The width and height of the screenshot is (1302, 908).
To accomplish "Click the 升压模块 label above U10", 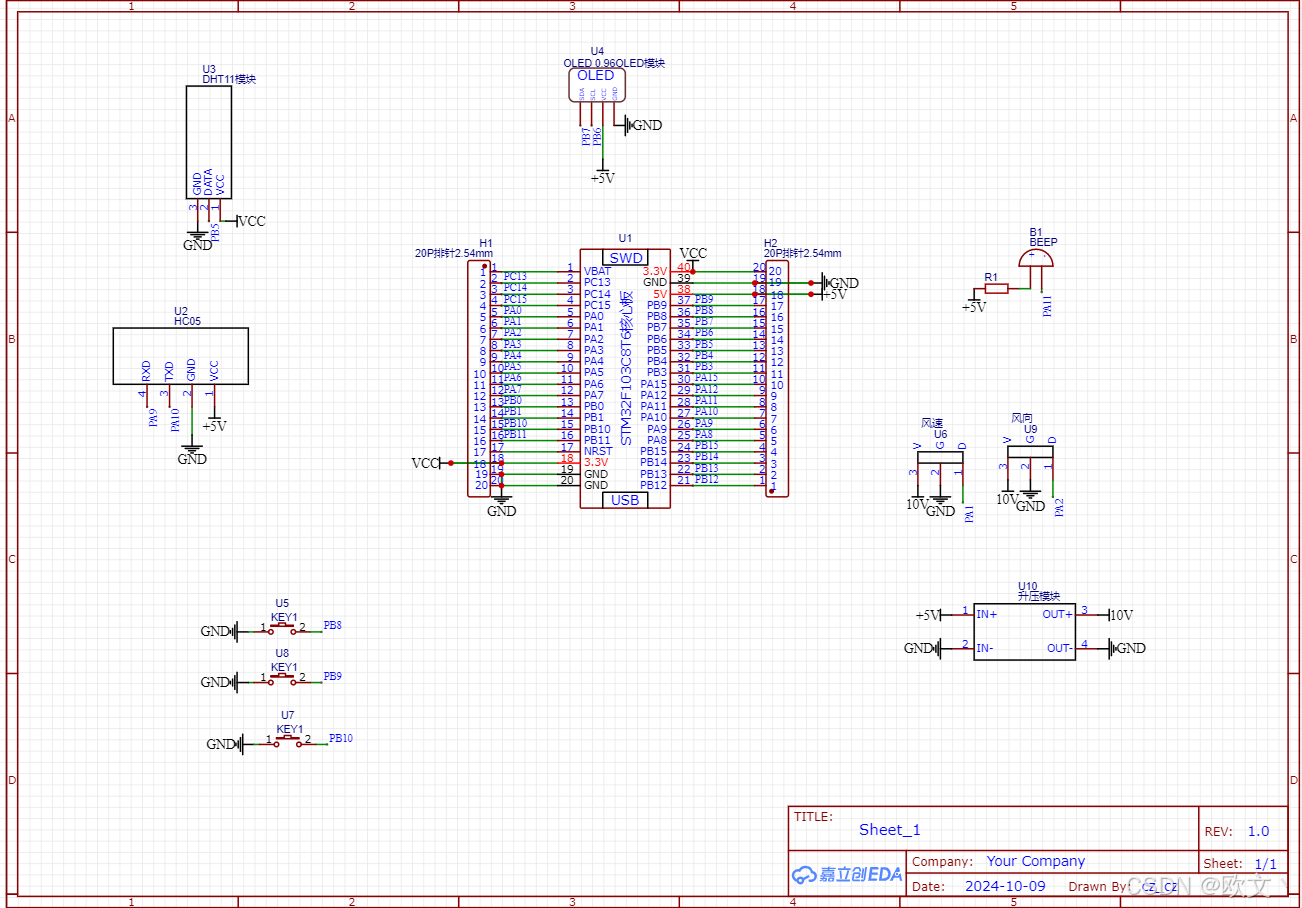I will click(x=1038, y=595).
